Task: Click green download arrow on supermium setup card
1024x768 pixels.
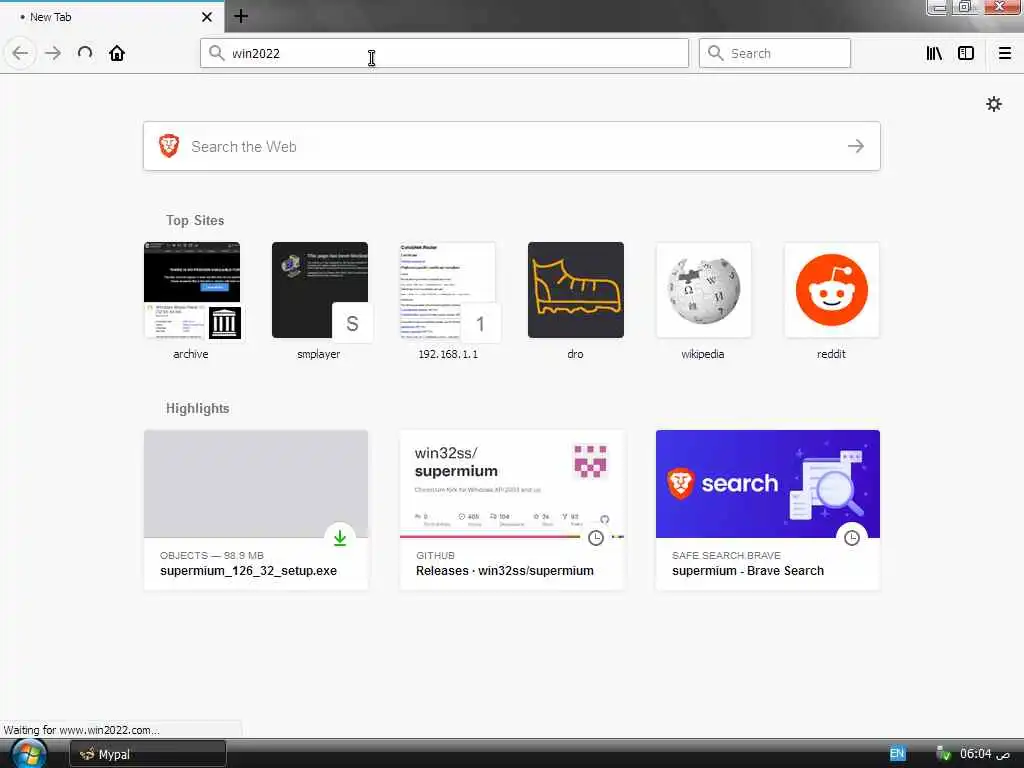Action: (x=340, y=537)
